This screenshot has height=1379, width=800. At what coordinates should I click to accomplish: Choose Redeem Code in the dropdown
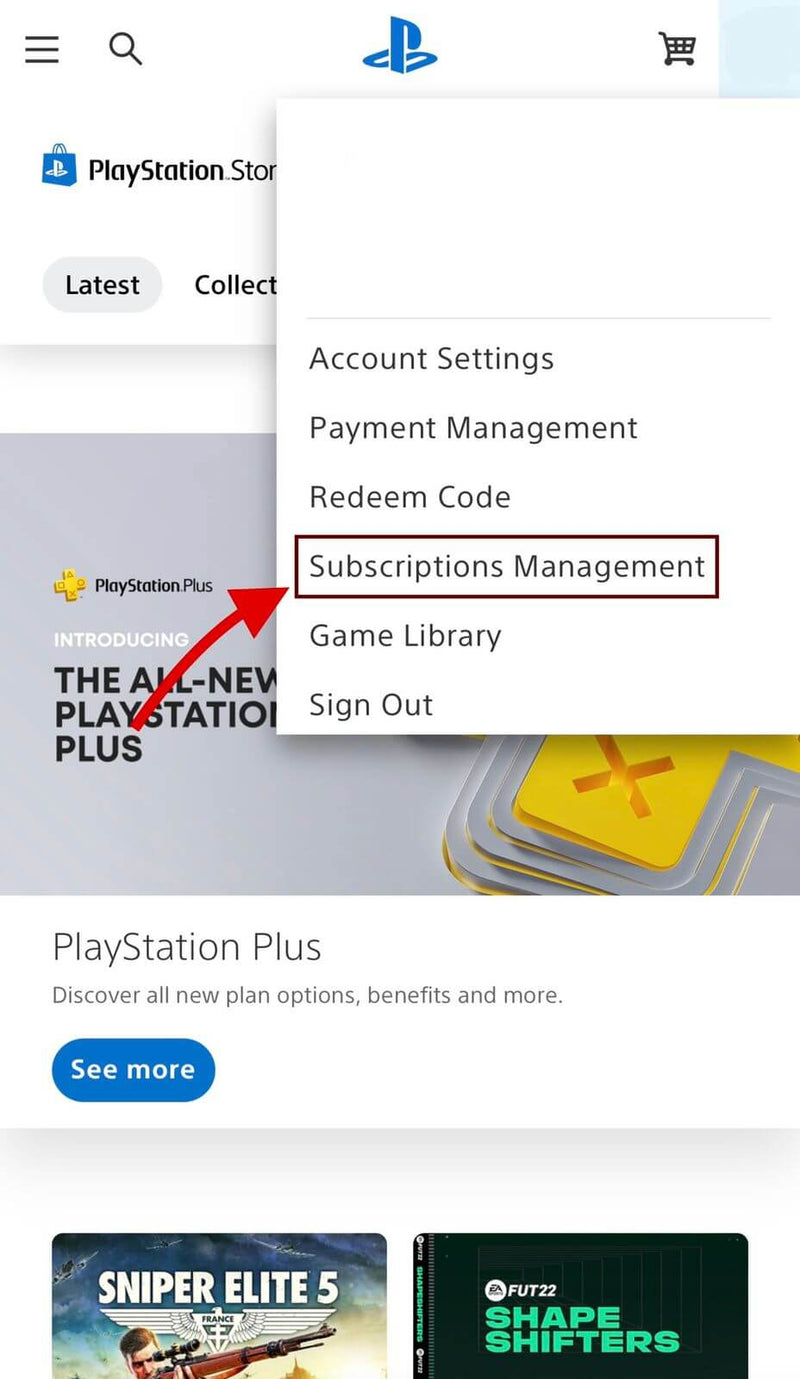[410, 497]
